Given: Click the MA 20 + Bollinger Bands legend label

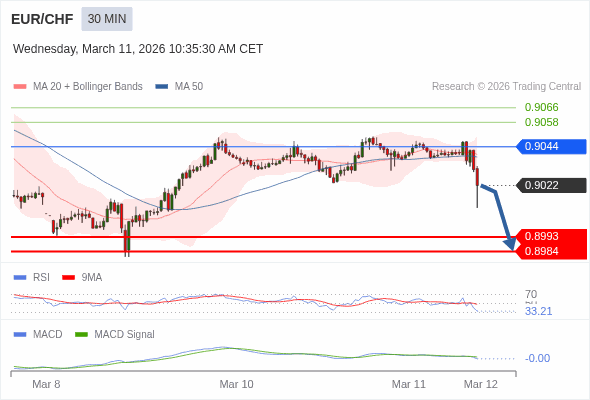Looking at the screenshot, I should [x=88, y=87].
